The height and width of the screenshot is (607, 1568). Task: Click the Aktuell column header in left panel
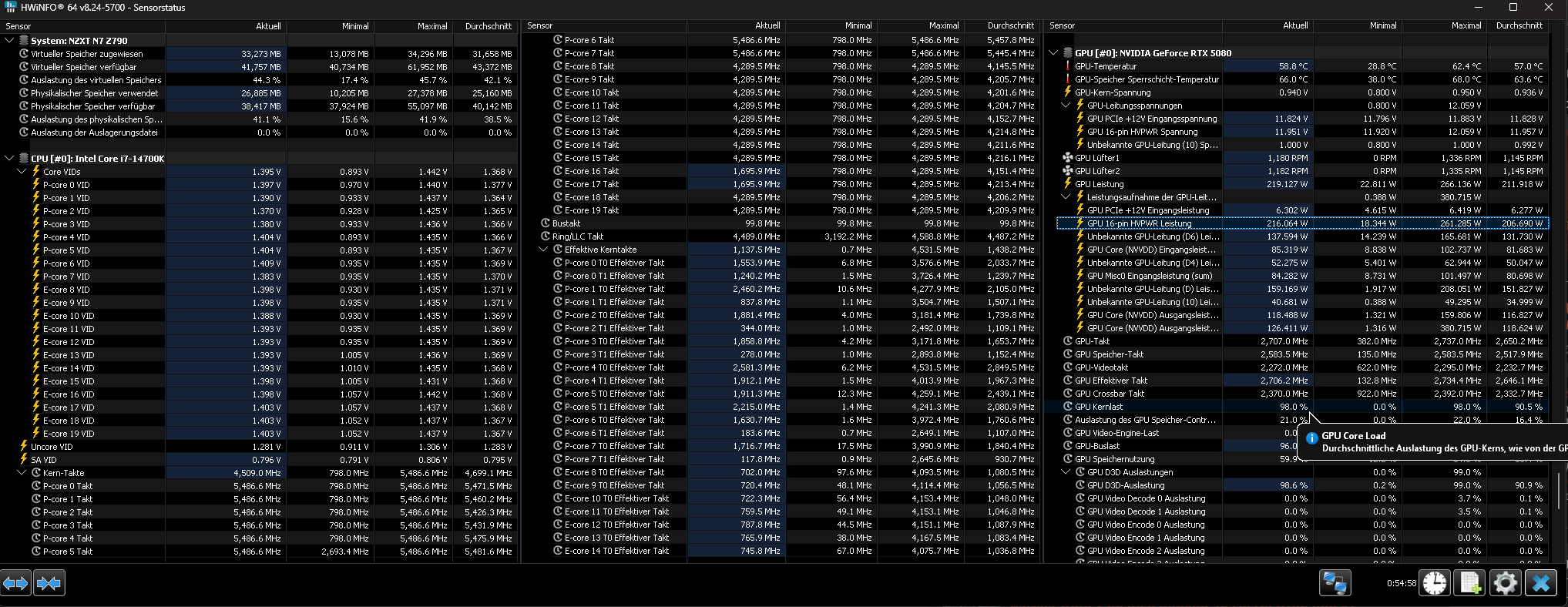[x=226, y=26]
